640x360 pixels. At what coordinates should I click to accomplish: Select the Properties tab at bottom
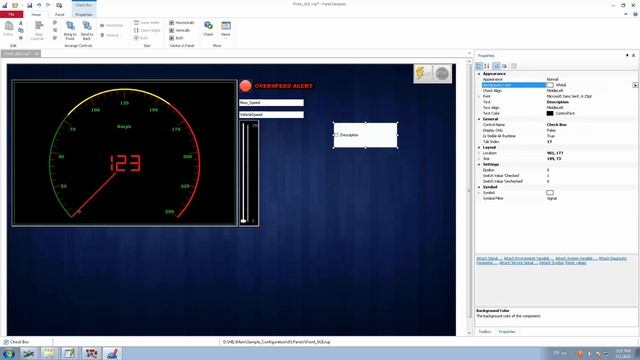pos(507,332)
